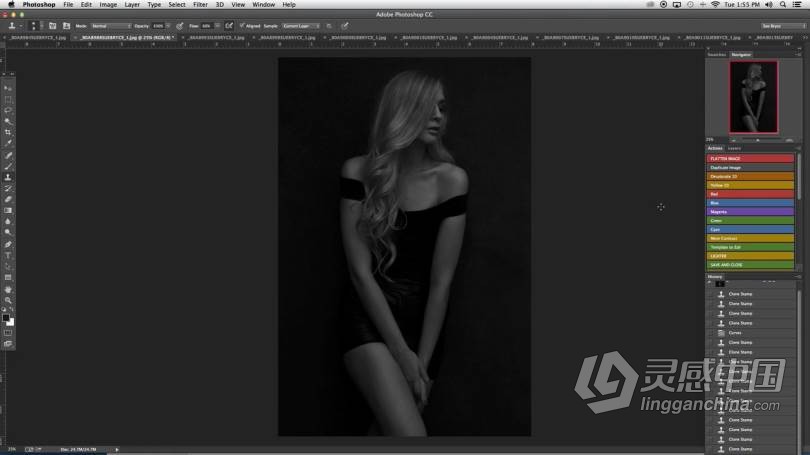Open the File menu
This screenshot has width=810, height=455.
coord(68,5)
